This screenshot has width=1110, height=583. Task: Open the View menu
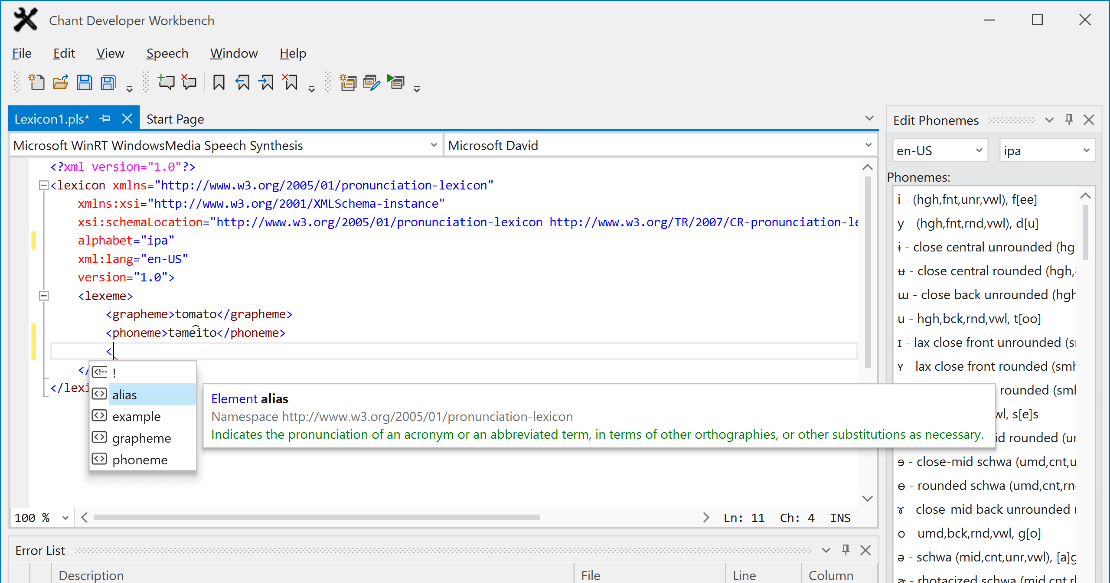point(110,53)
